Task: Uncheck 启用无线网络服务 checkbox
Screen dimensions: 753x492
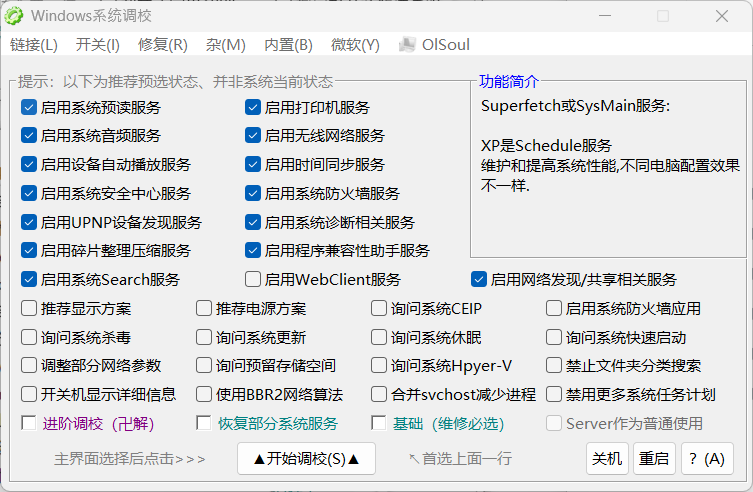Action: (253, 135)
